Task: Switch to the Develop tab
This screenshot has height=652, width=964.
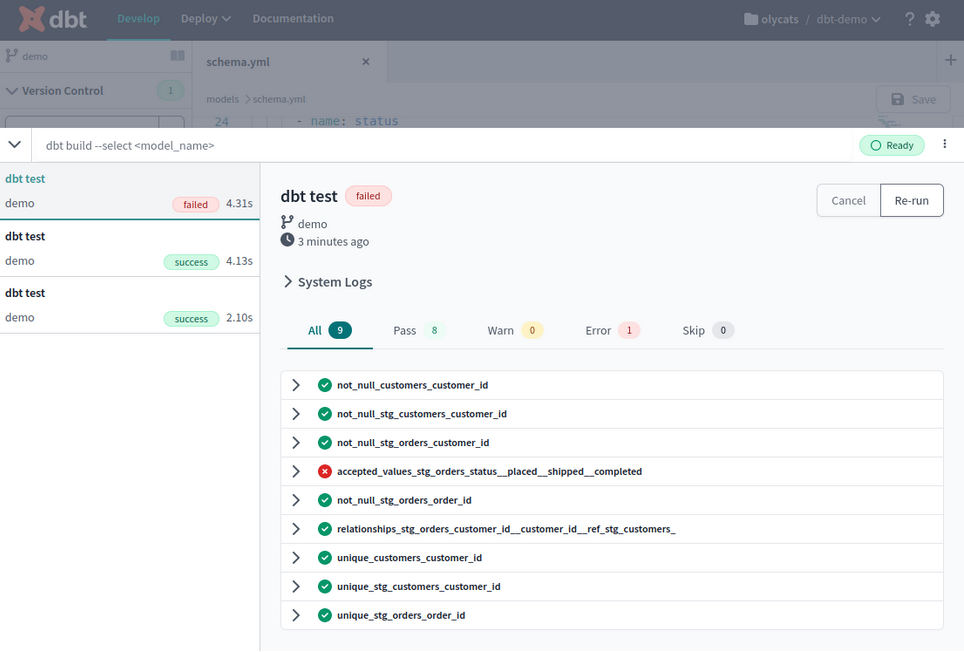Action: (138, 19)
